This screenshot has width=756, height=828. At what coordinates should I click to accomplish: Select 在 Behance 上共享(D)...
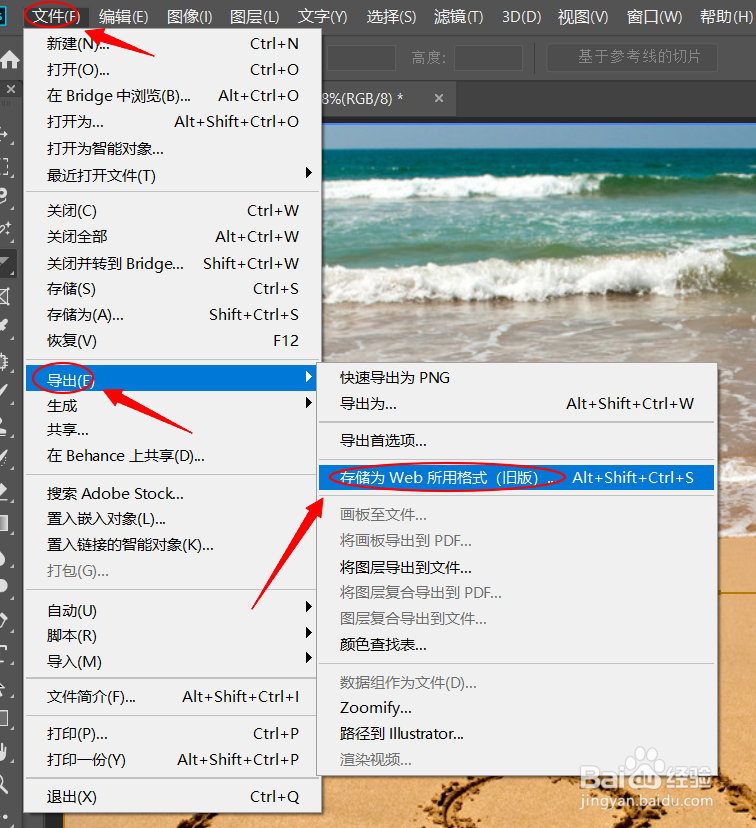click(x=173, y=456)
